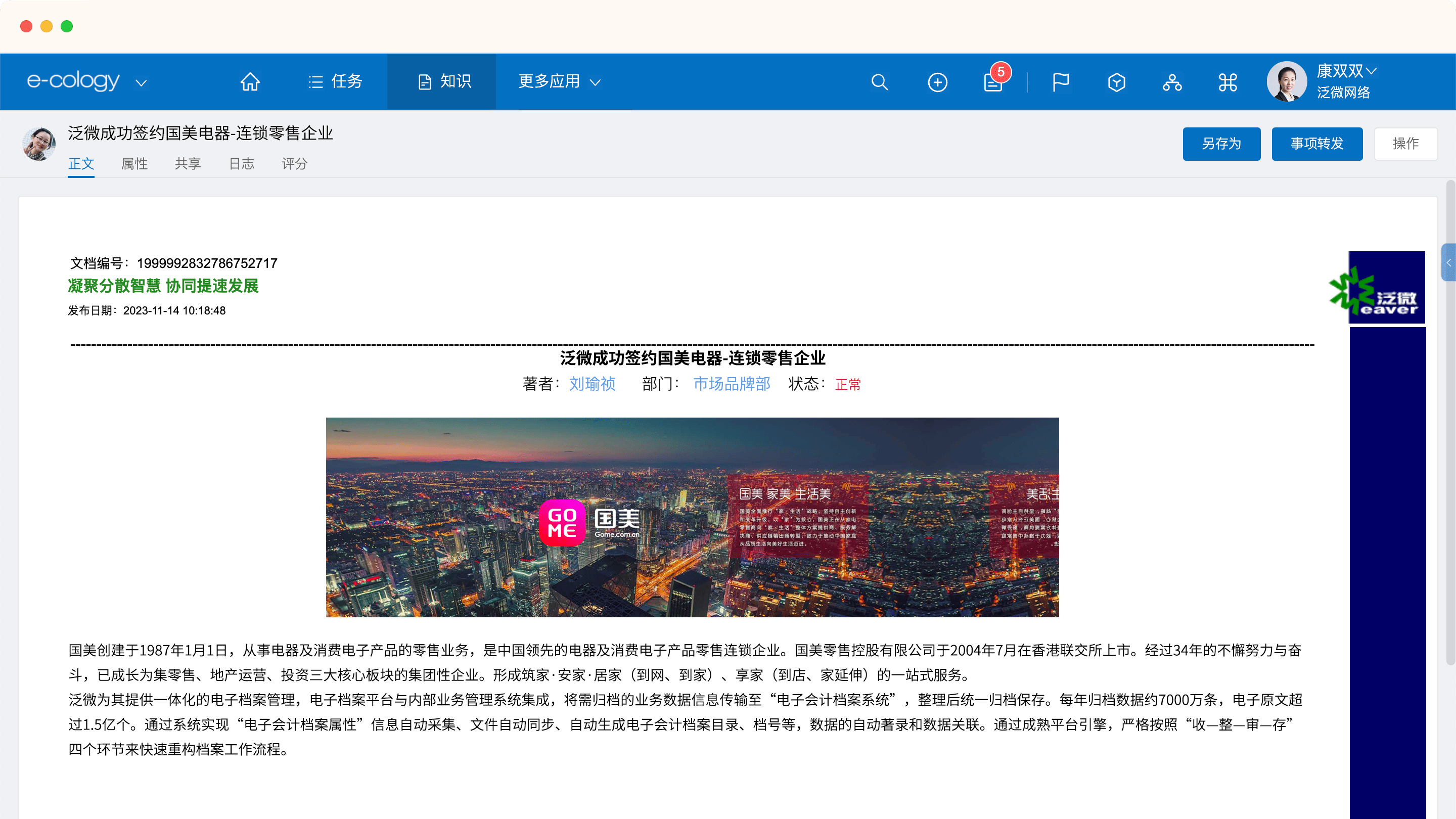Screen dimensions: 1456x819
Task: Go to the home page icon
Action: pos(250,82)
